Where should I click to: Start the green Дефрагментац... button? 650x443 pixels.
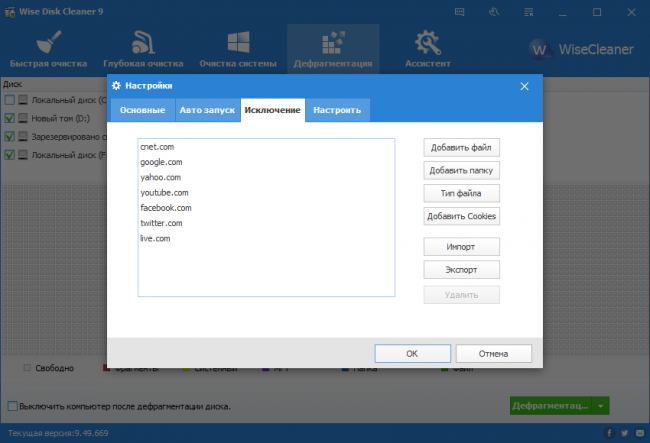pos(551,406)
